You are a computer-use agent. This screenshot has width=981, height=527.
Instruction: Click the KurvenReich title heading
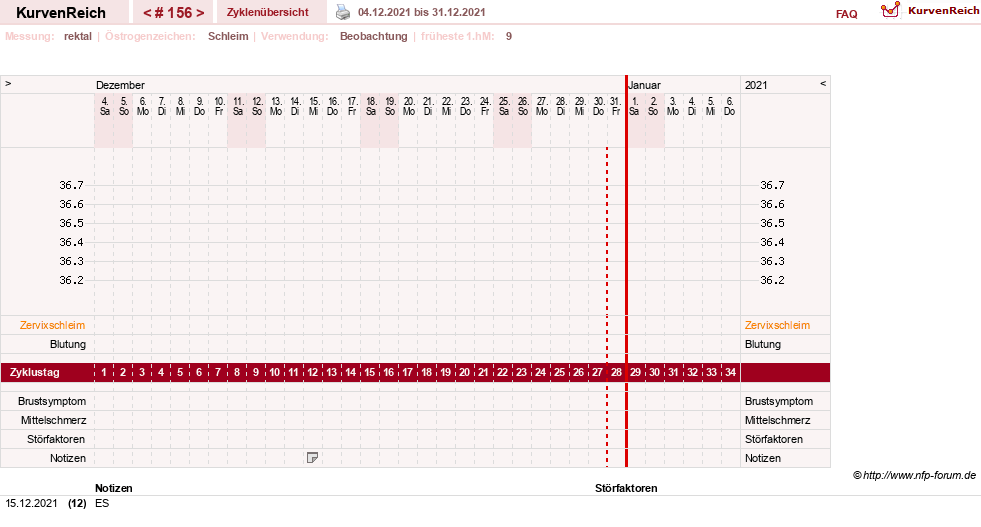(61, 13)
